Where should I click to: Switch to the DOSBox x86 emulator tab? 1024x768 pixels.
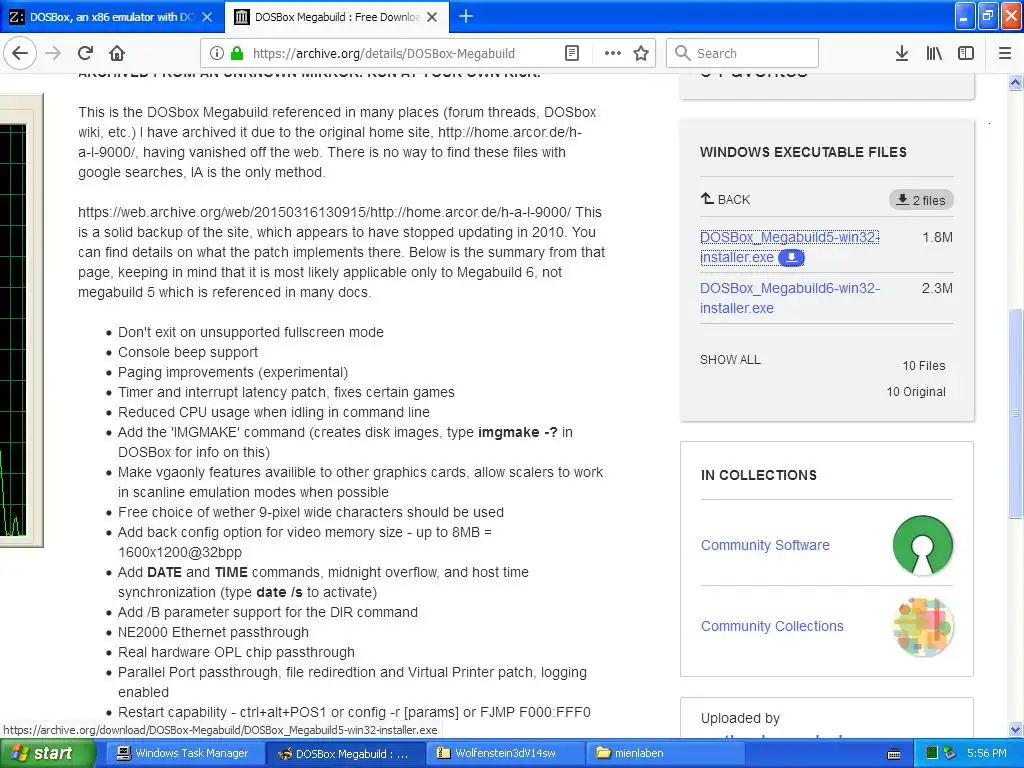[112, 17]
